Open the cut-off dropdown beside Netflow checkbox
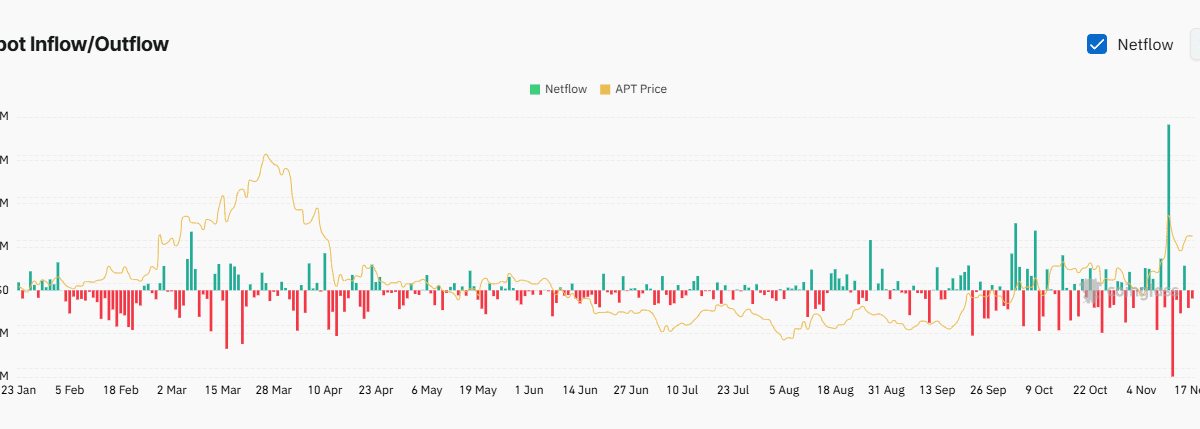1200x429 pixels. 1193,44
